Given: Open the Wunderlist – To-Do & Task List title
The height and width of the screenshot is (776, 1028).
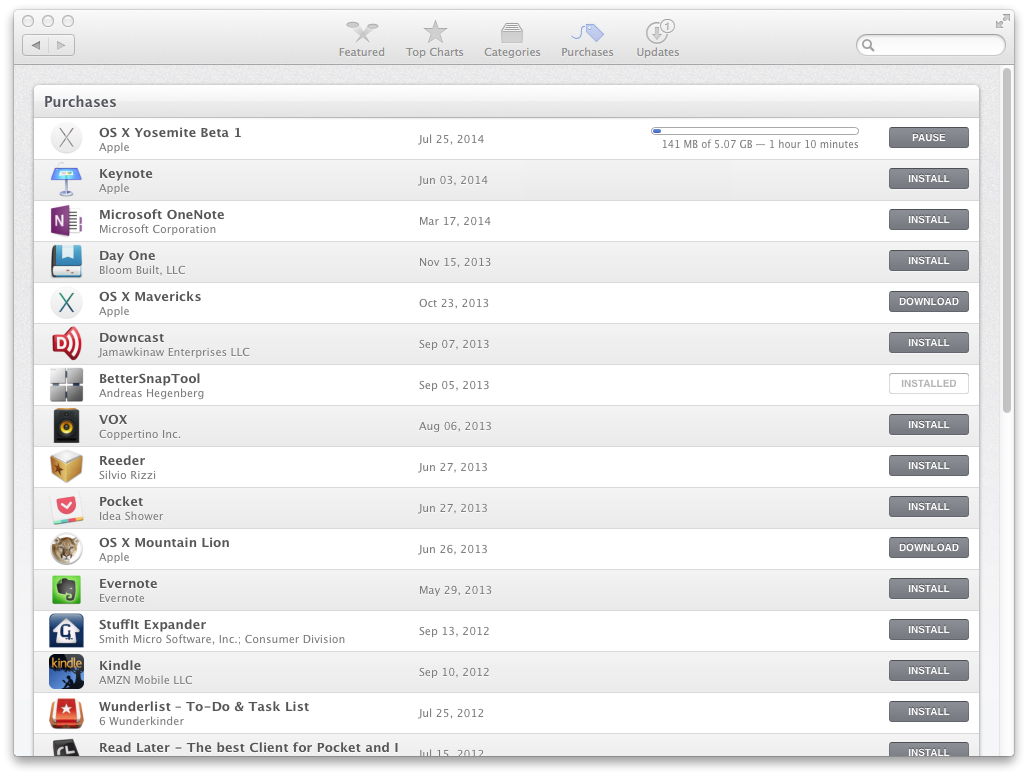Looking at the screenshot, I should [x=204, y=707].
